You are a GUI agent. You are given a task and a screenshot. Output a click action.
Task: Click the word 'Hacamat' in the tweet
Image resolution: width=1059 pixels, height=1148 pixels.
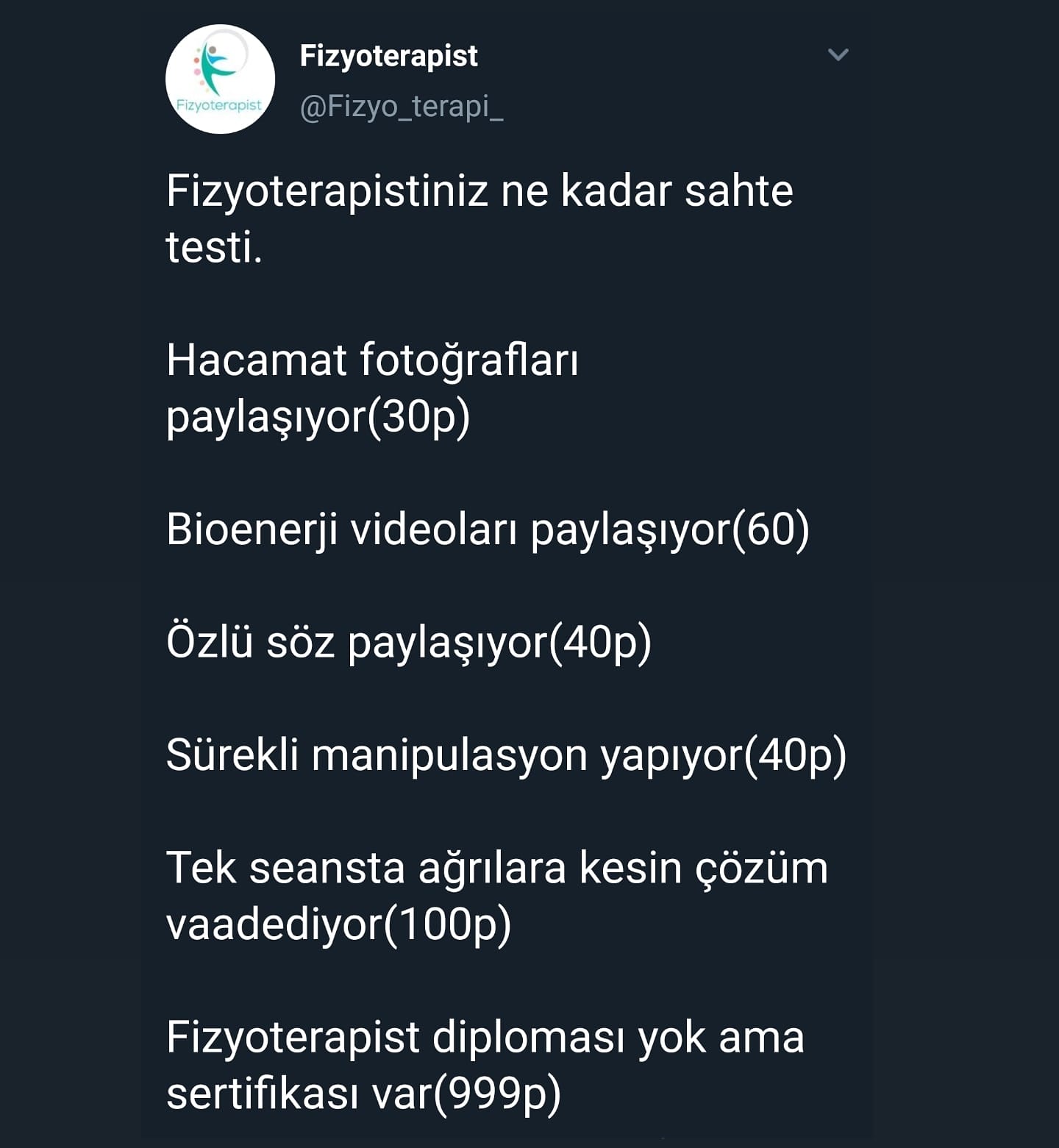pyautogui.click(x=257, y=360)
